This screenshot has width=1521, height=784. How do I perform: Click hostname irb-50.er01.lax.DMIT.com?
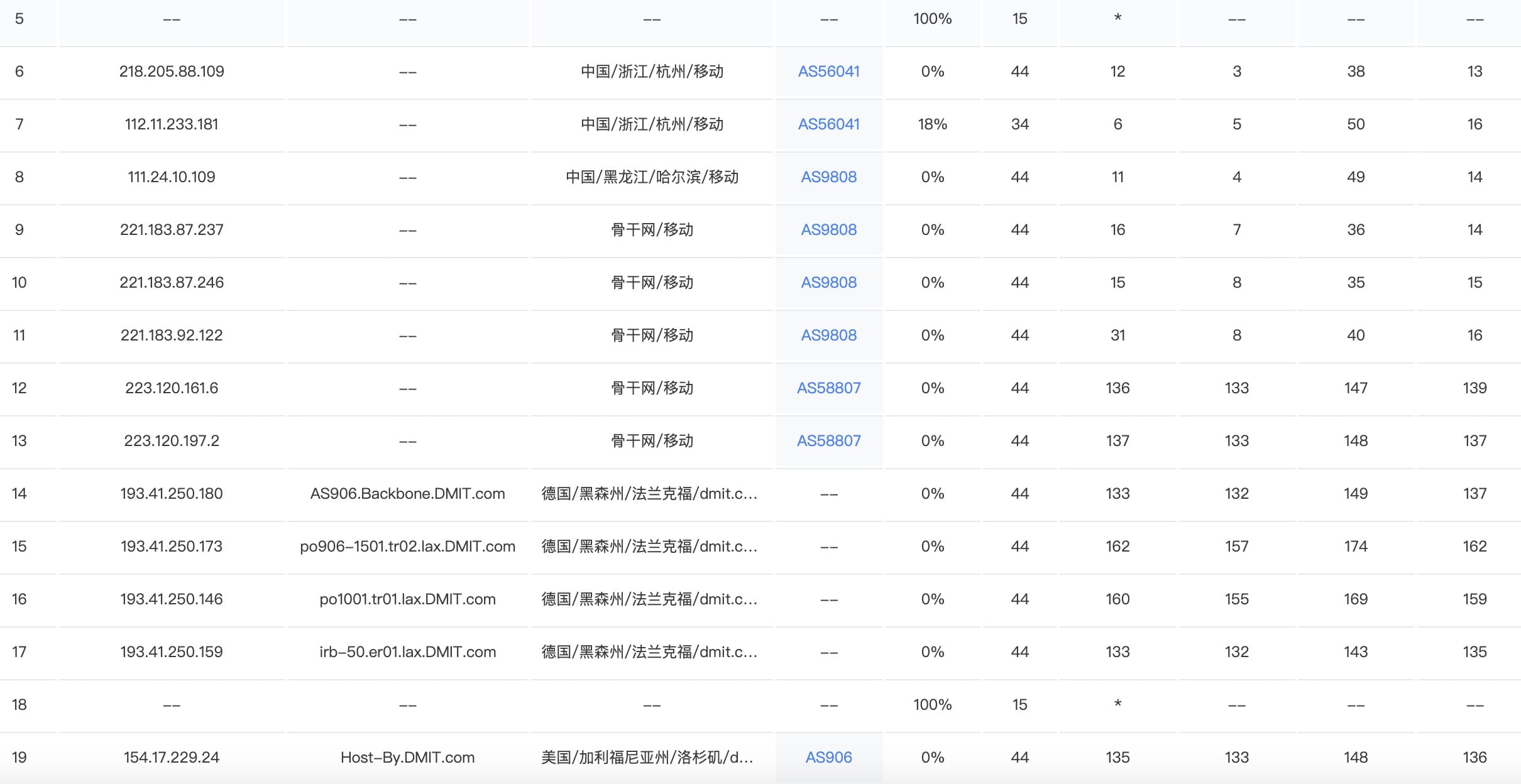point(407,652)
